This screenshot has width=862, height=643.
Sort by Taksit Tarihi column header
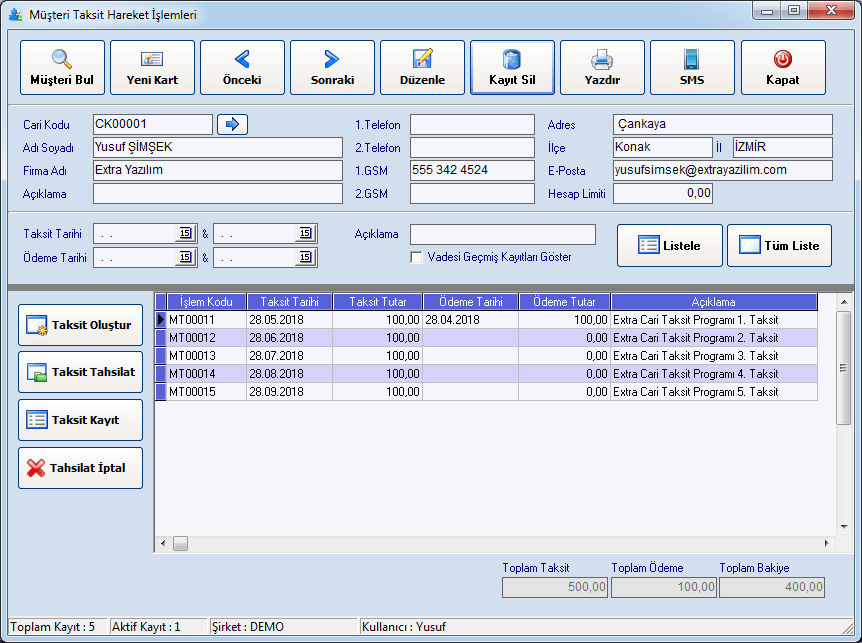click(x=290, y=302)
